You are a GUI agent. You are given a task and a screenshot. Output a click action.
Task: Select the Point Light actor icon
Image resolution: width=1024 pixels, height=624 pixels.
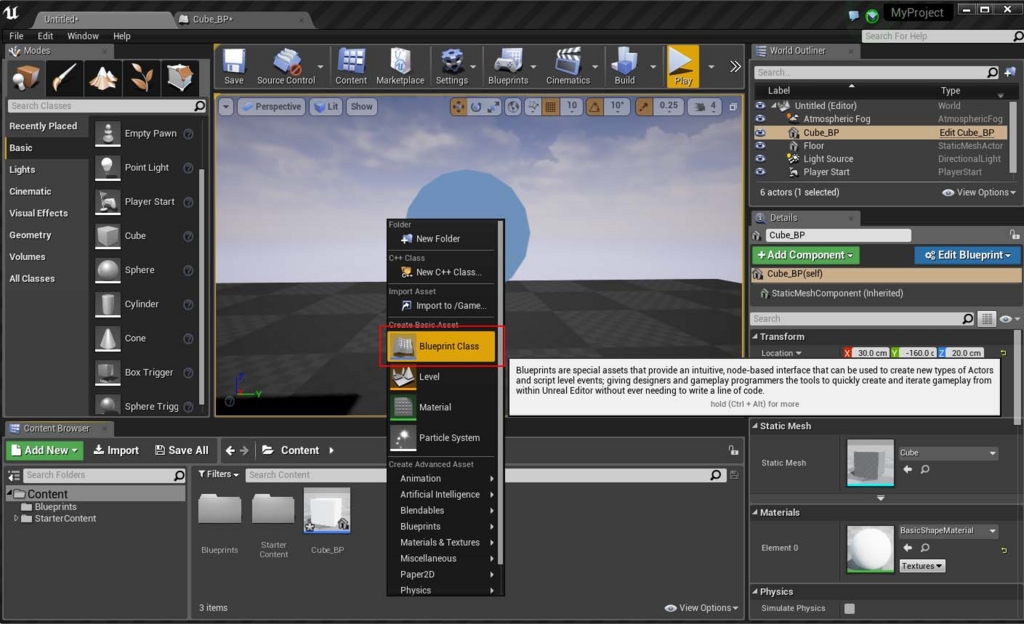click(x=108, y=168)
